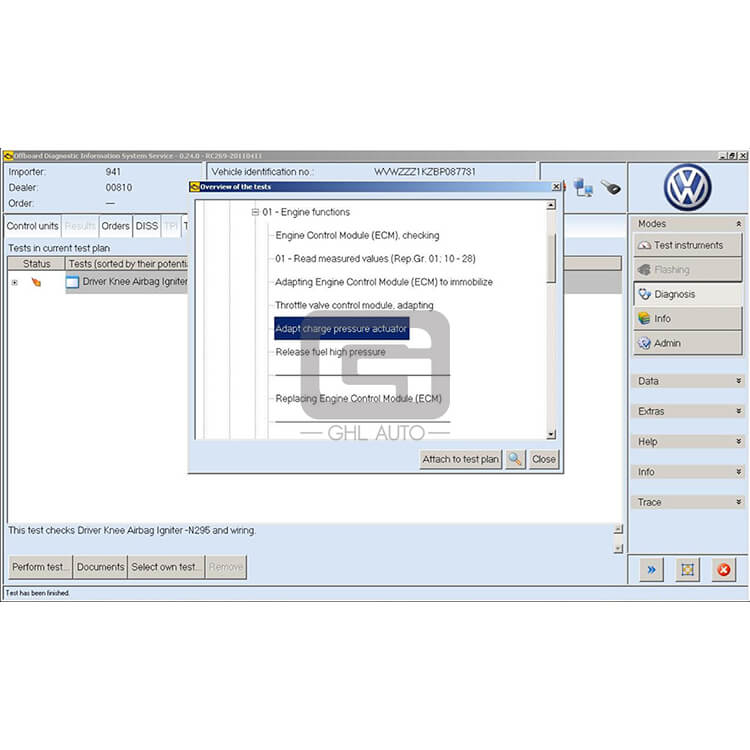750x750 pixels.
Task: Minimize the main application window
Action: point(722,156)
